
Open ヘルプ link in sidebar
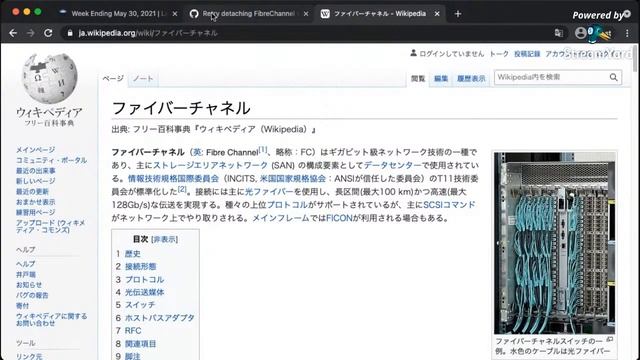pyautogui.click(x=26, y=264)
